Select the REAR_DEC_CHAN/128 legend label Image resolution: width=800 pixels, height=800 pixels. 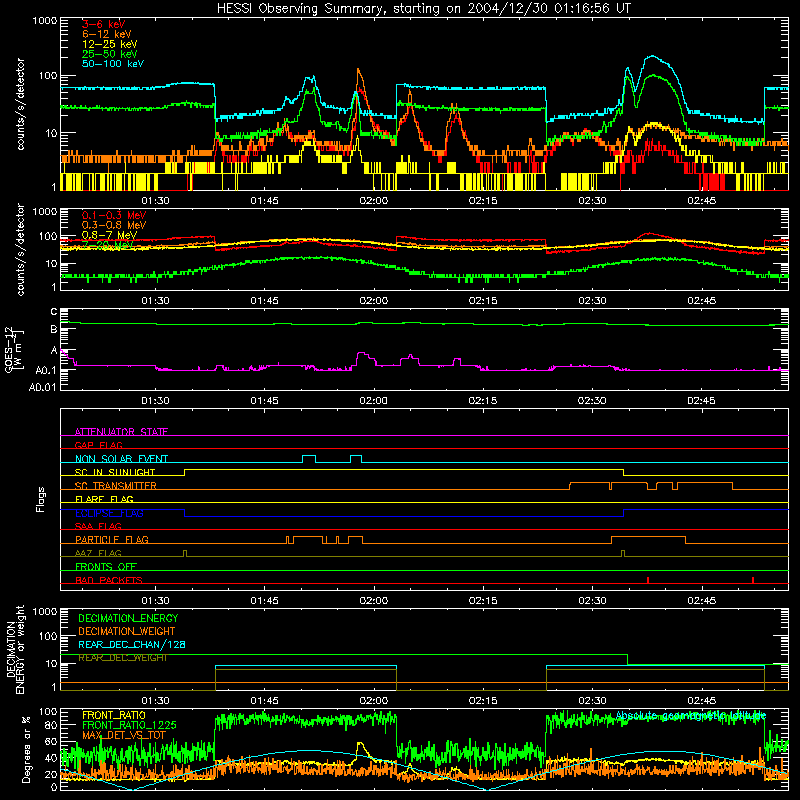(x=132, y=644)
